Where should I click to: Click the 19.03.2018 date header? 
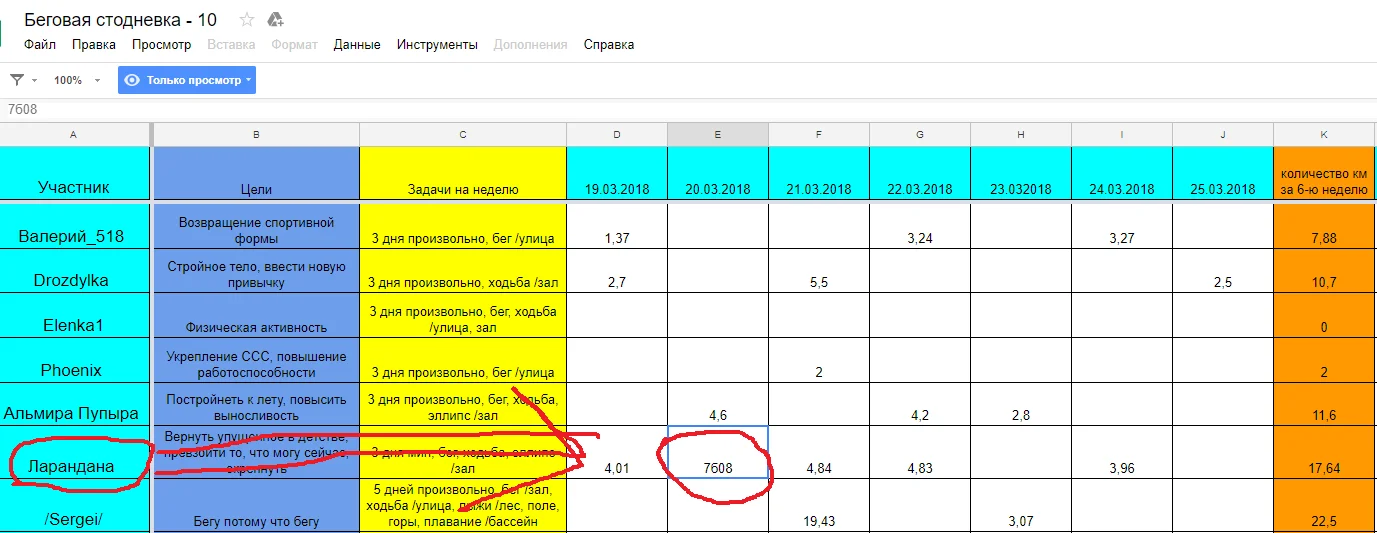[617, 173]
